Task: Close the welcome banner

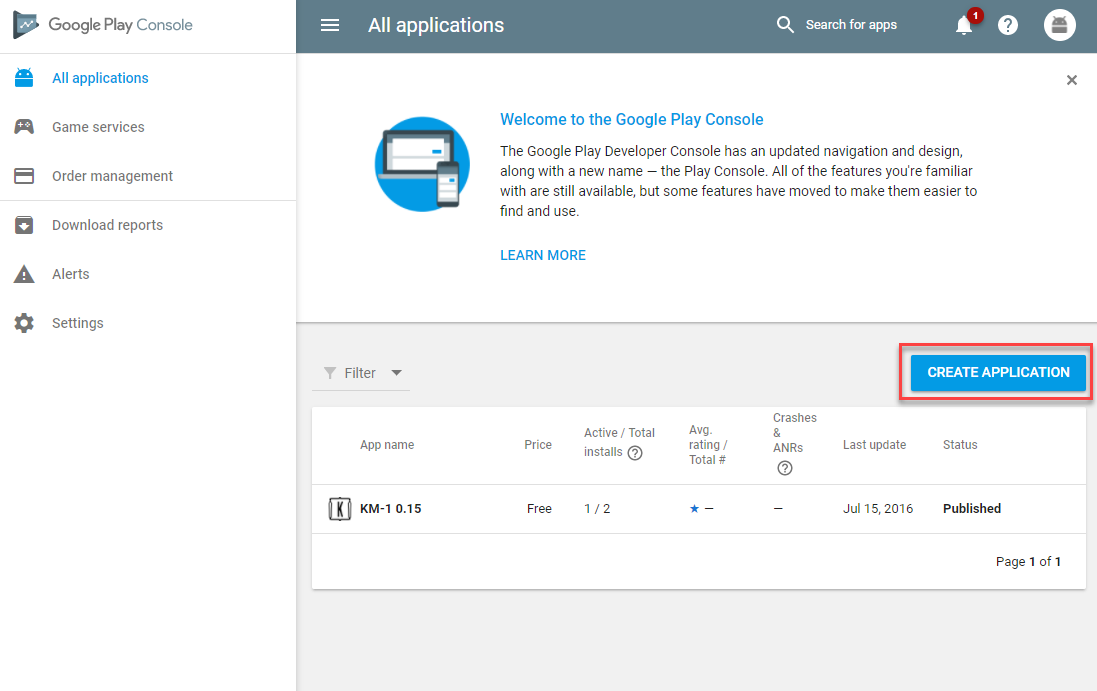Action: click(x=1071, y=80)
